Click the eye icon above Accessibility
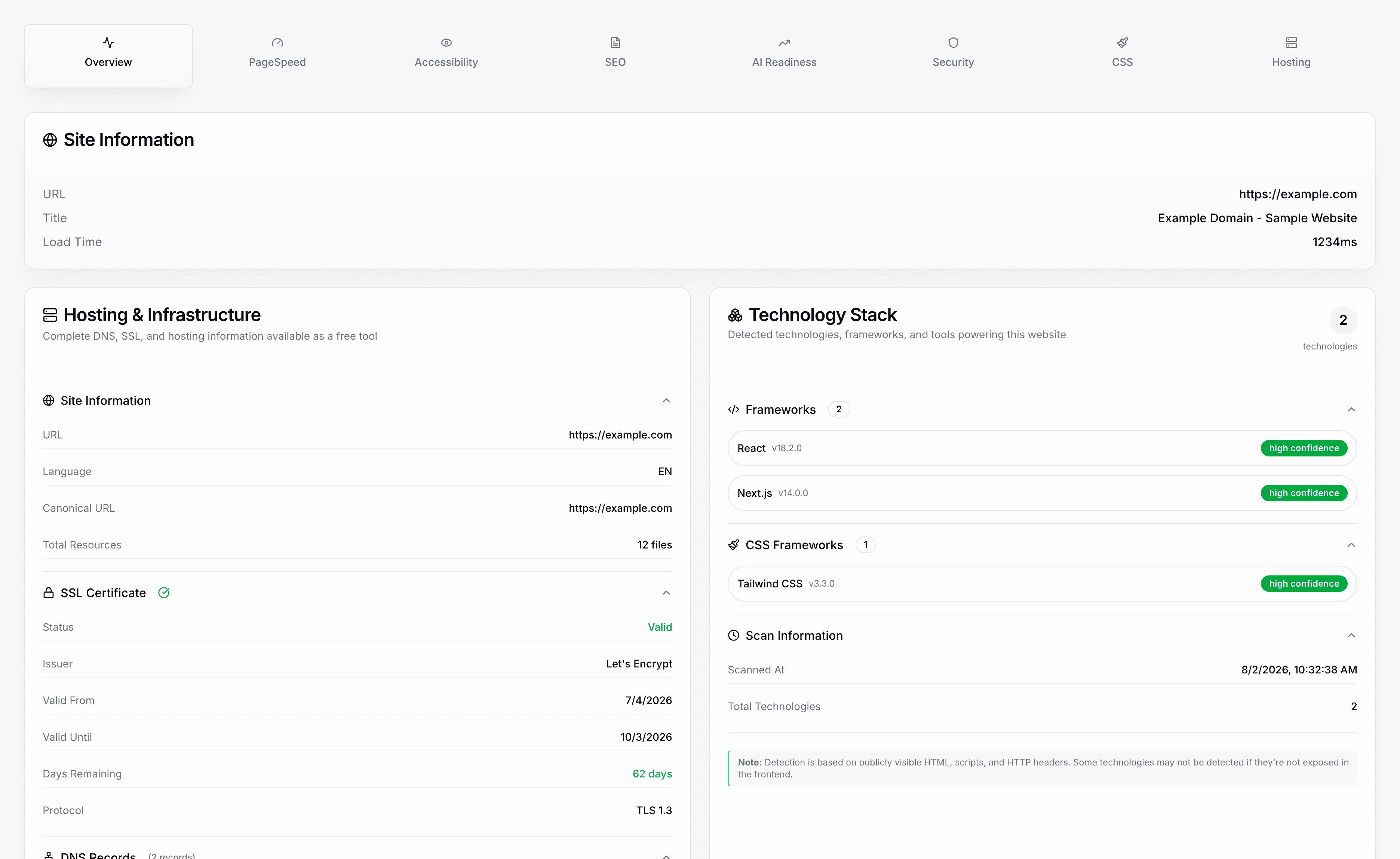Viewport: 1400px width, 859px height. (446, 43)
